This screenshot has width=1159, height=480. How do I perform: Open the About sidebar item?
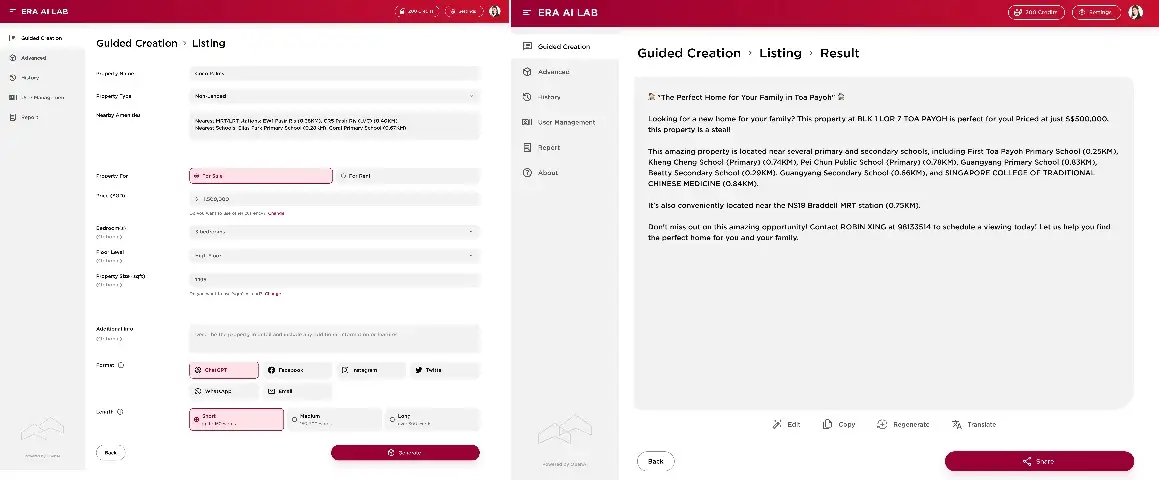[547, 172]
